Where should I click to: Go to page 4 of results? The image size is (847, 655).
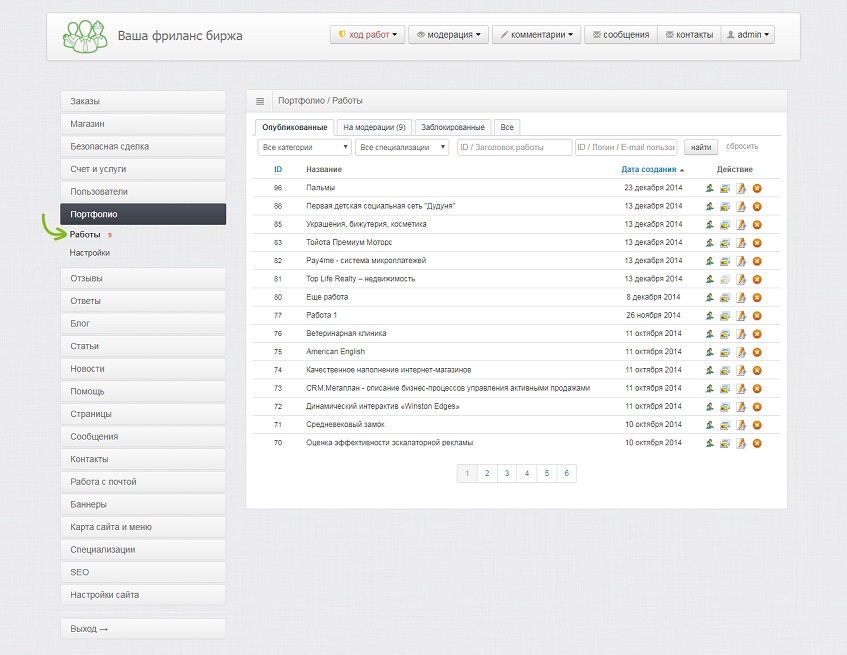click(x=527, y=473)
